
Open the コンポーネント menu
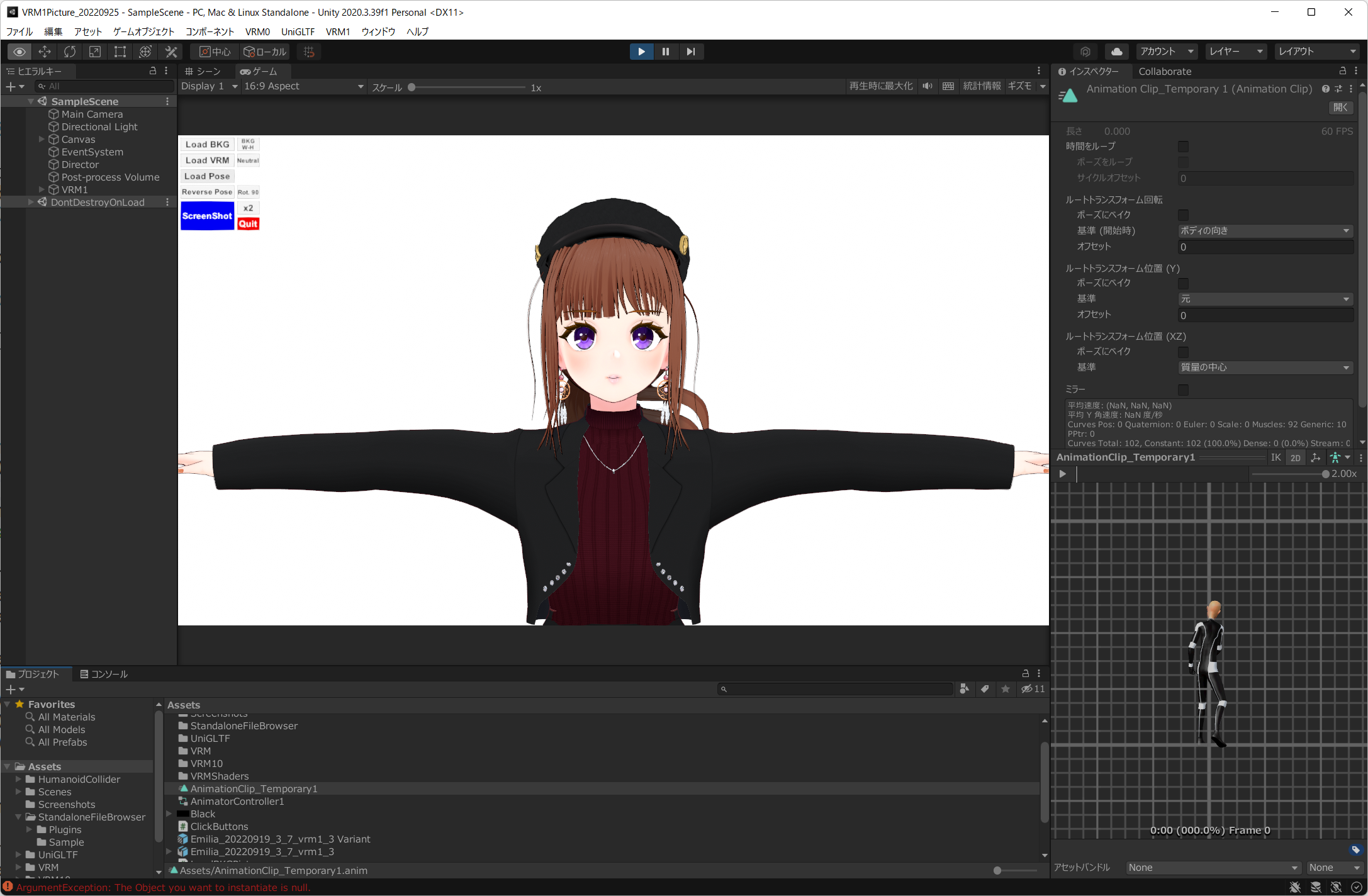click(210, 31)
